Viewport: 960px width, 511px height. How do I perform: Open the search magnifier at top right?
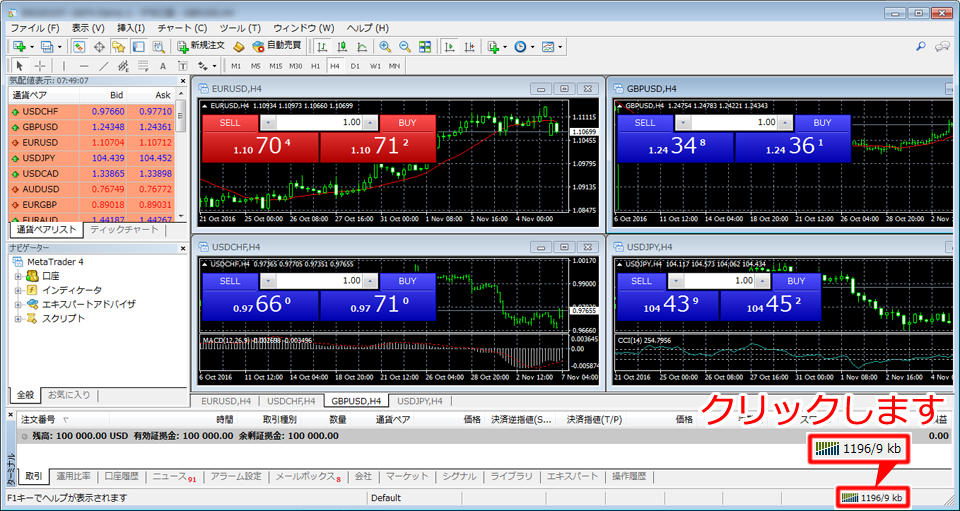tap(920, 46)
